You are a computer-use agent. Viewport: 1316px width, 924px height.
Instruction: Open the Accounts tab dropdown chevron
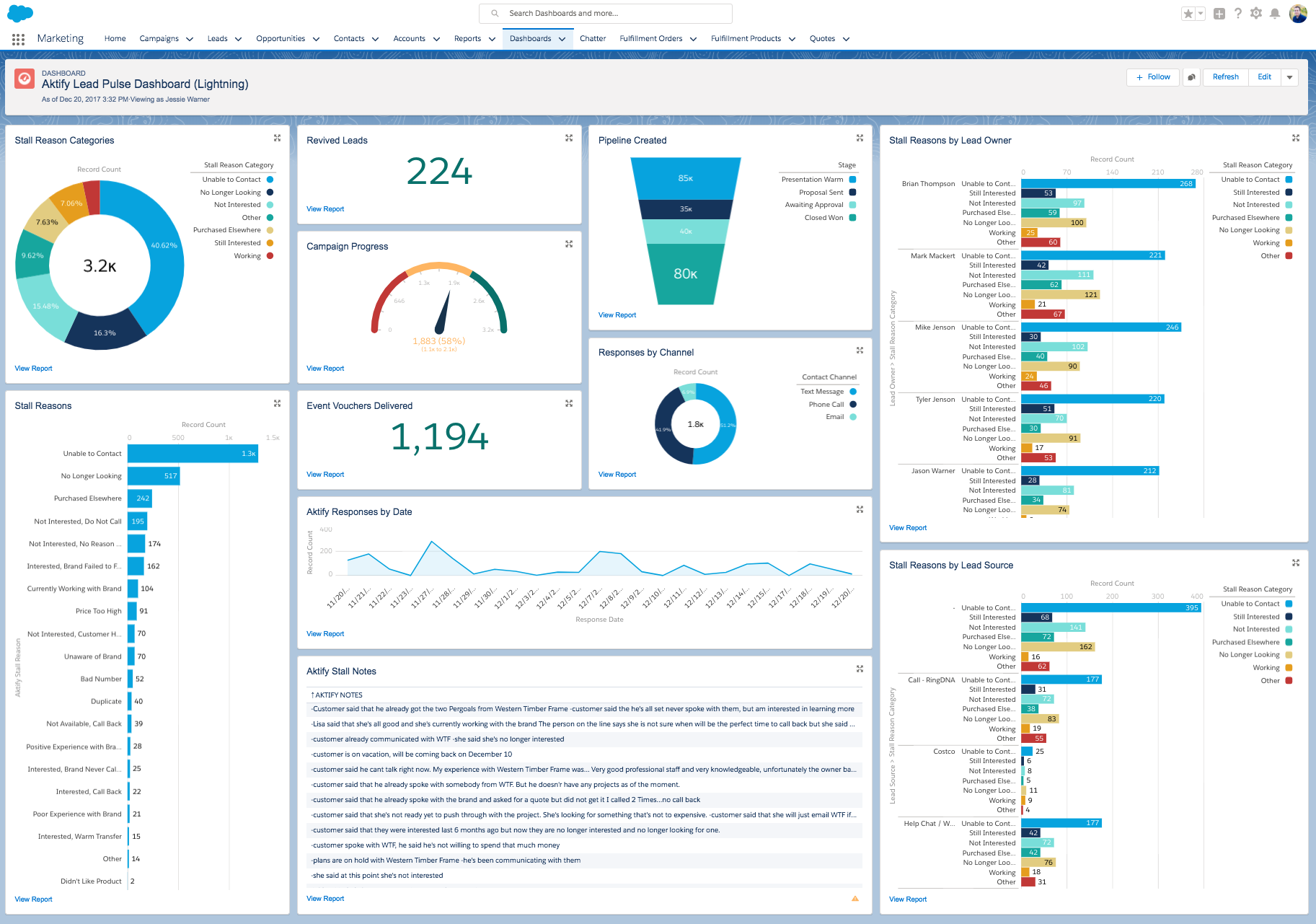tap(436, 39)
